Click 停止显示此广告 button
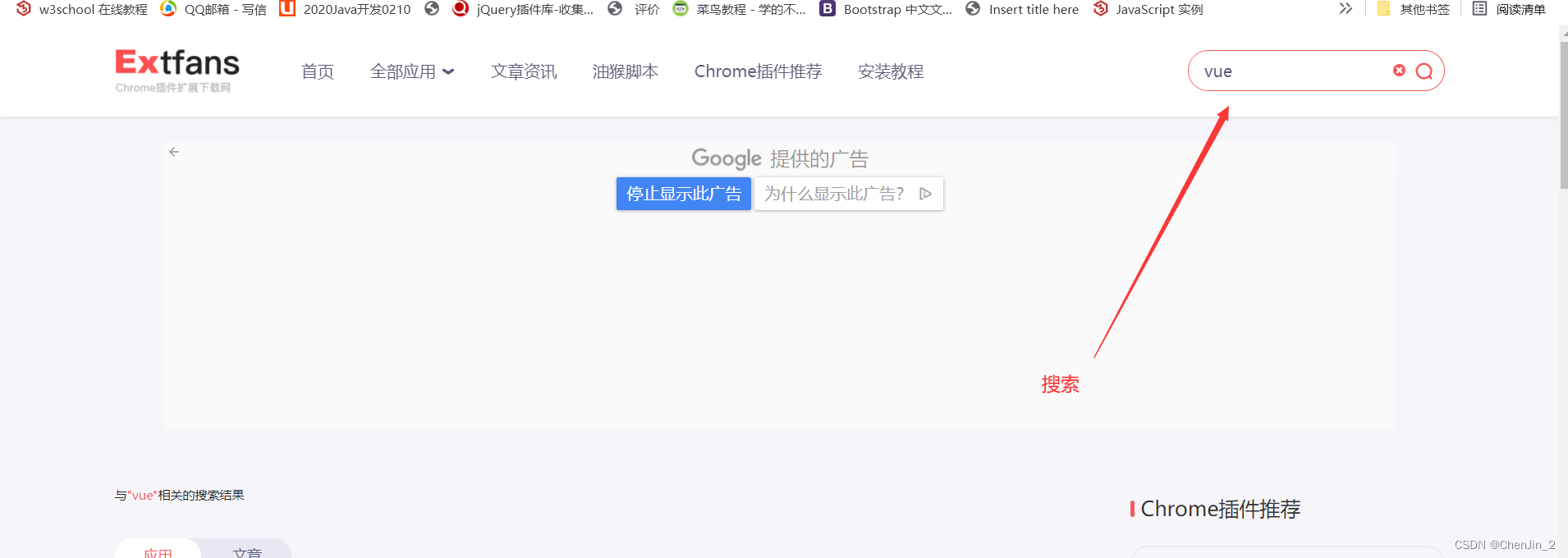The image size is (1568, 558). pyautogui.click(x=684, y=194)
